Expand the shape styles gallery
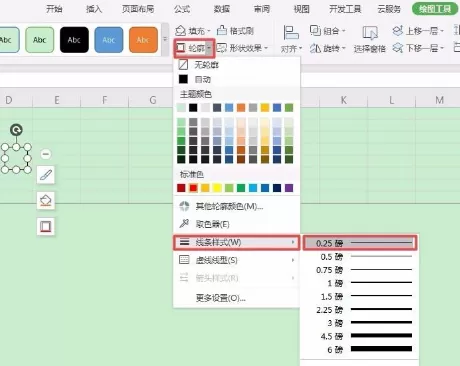The image size is (460, 366). [x=165, y=39]
